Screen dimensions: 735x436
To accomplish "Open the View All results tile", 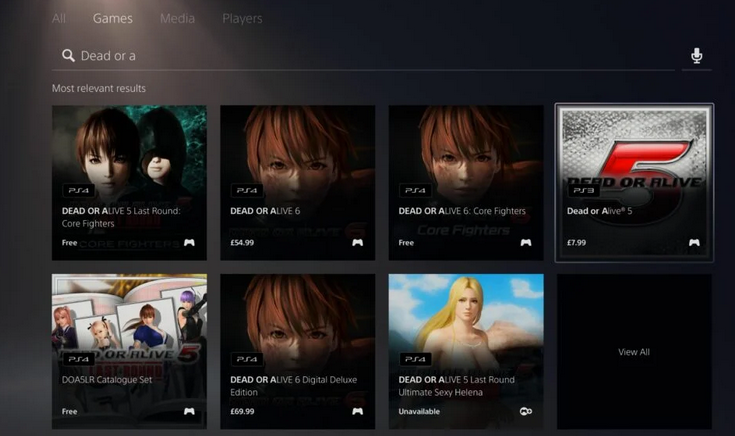I will 634,352.
